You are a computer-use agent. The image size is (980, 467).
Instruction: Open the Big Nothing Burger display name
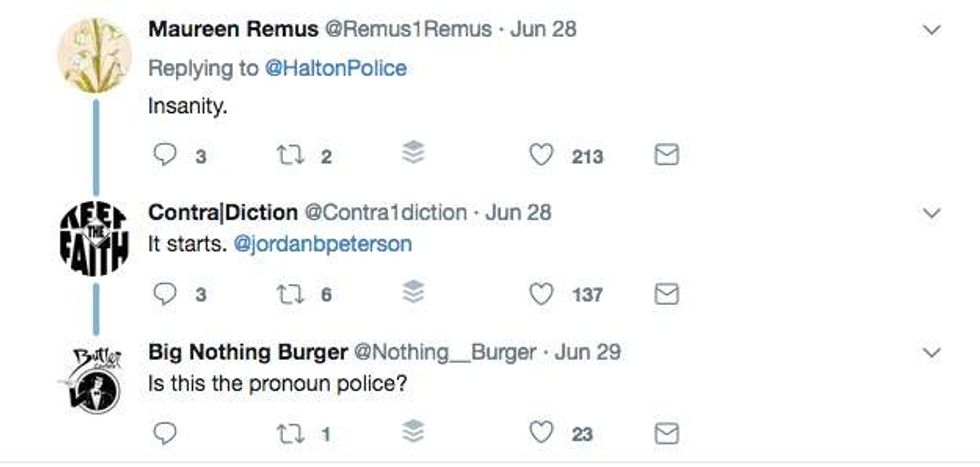[x=247, y=352]
